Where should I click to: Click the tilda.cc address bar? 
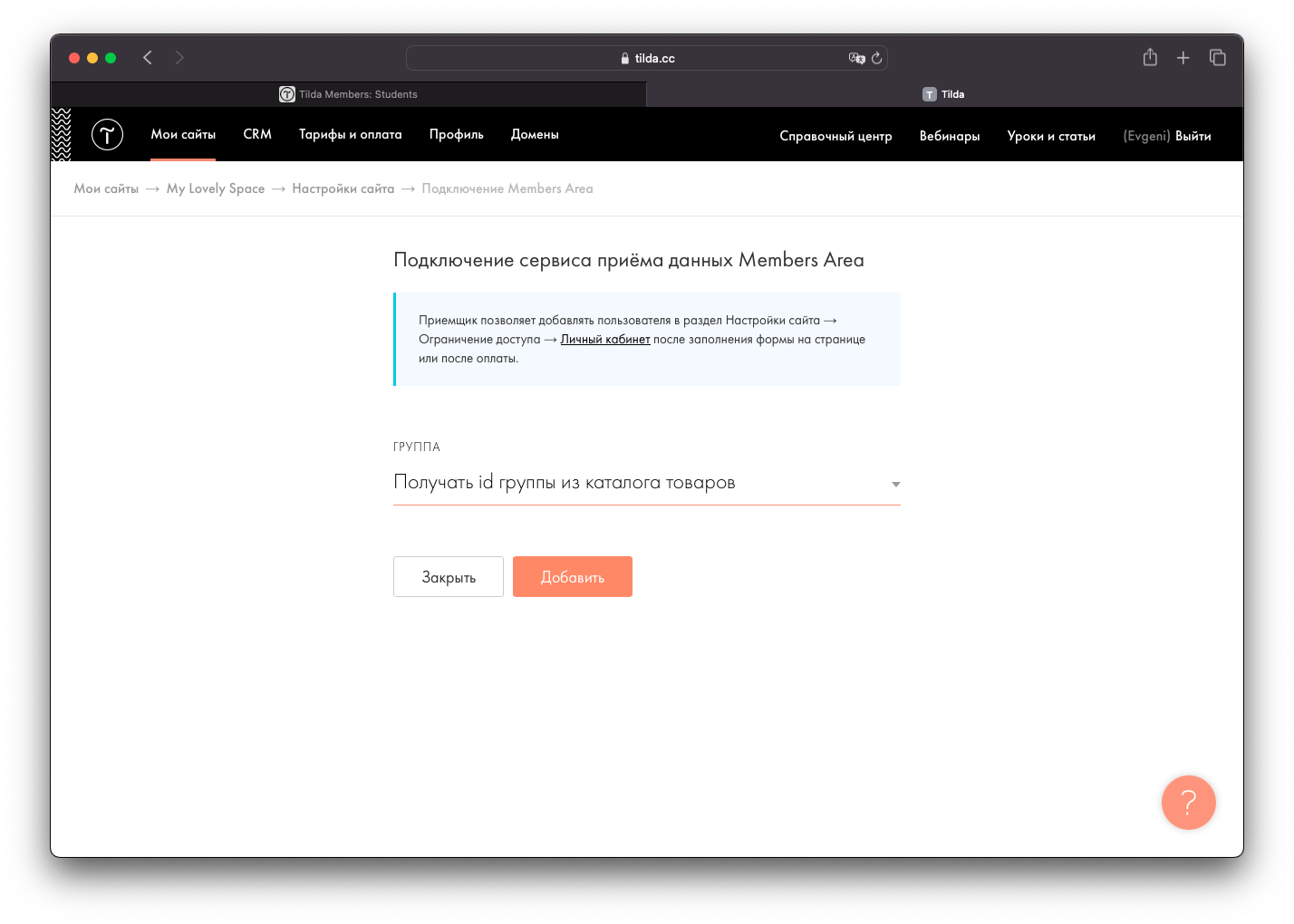coord(647,58)
